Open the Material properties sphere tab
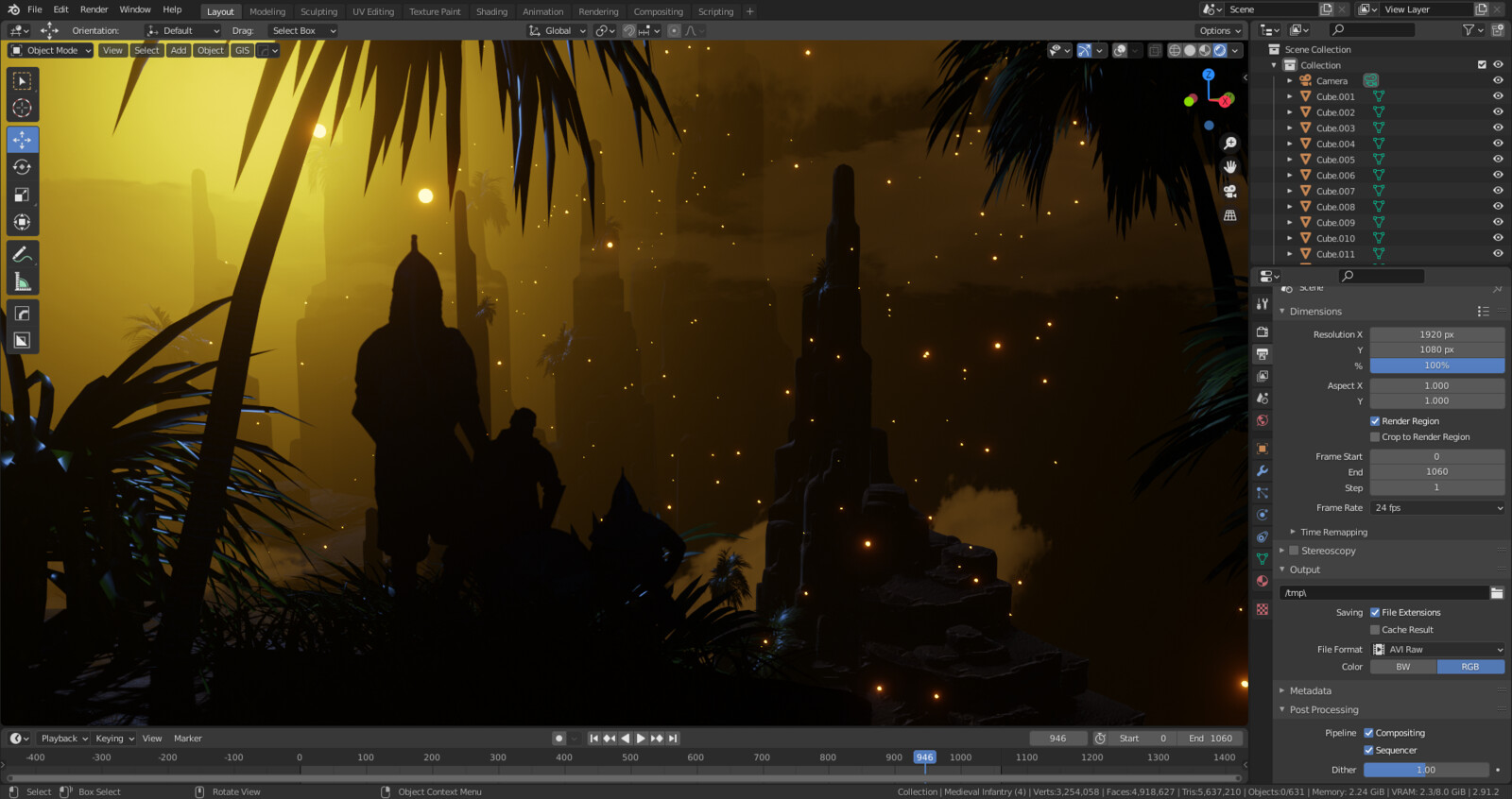Screen dimensions: 1512x799 1262,581
